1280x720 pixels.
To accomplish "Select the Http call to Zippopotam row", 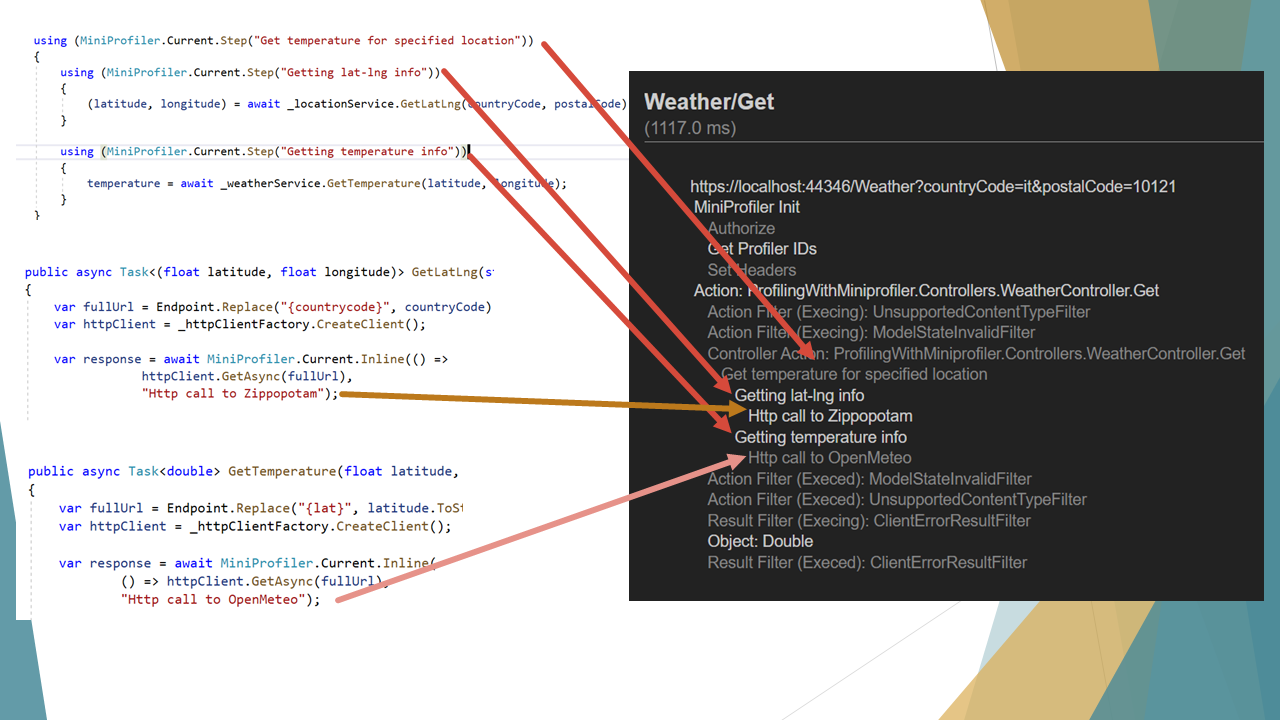I will point(830,416).
